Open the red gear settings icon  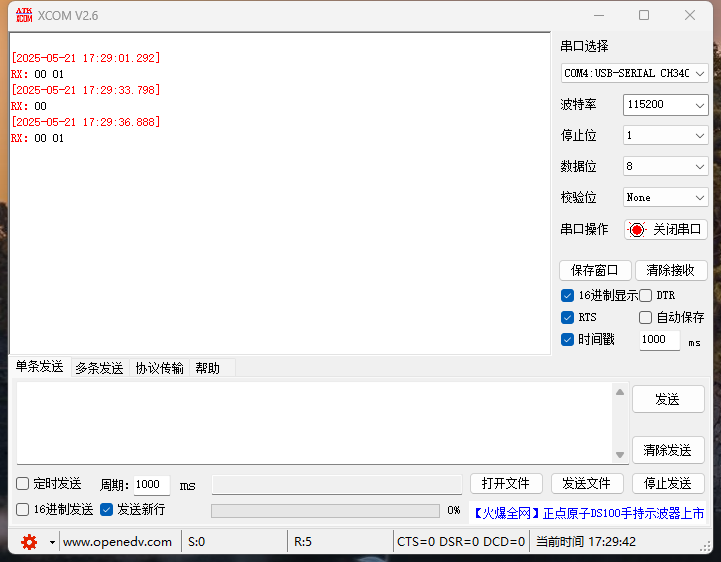(x=29, y=542)
